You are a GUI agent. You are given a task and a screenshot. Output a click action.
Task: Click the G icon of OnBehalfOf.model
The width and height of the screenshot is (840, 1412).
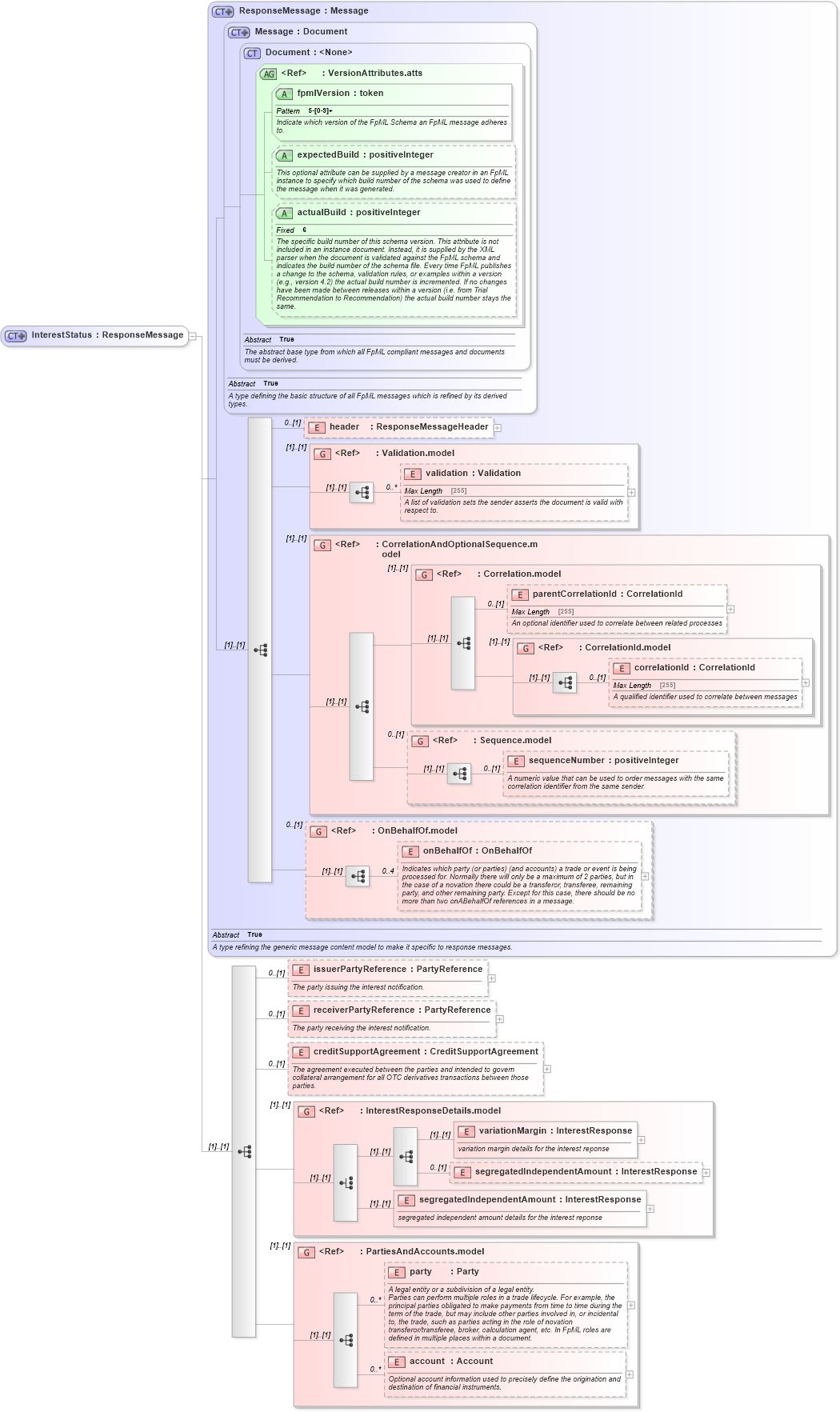[x=318, y=831]
